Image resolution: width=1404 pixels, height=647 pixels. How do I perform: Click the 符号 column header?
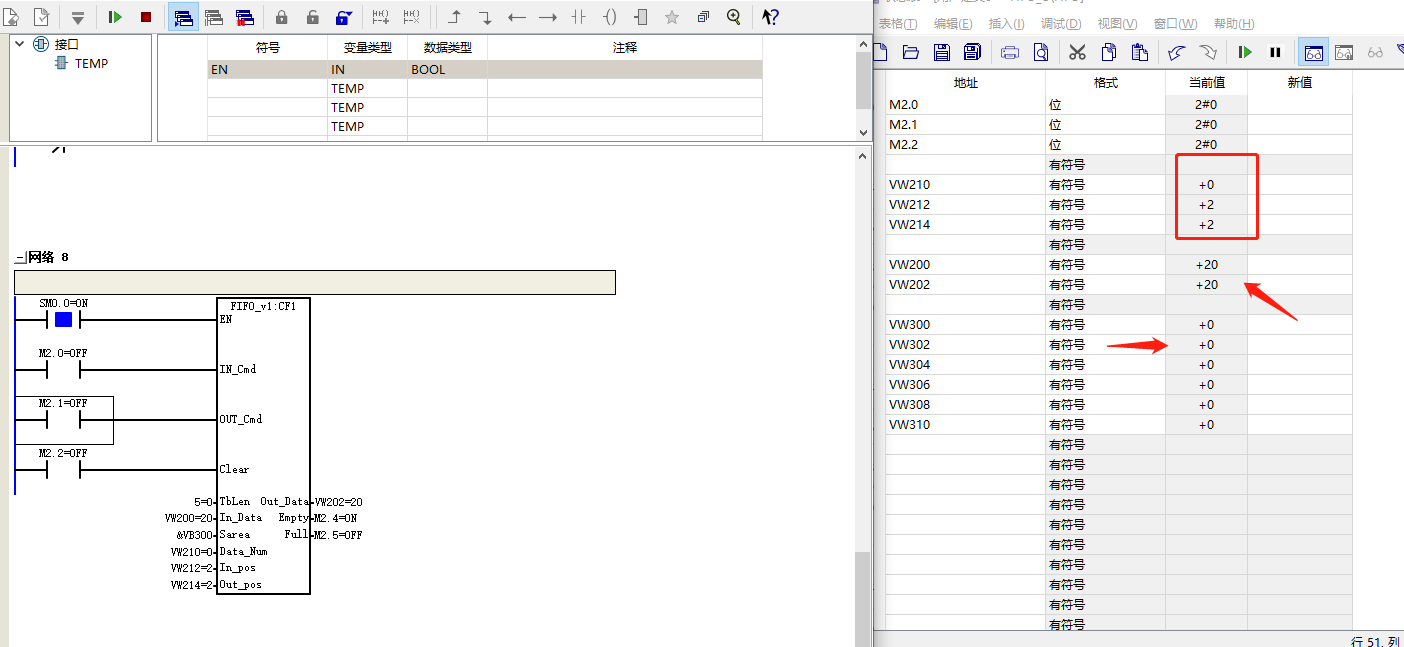[x=268, y=47]
